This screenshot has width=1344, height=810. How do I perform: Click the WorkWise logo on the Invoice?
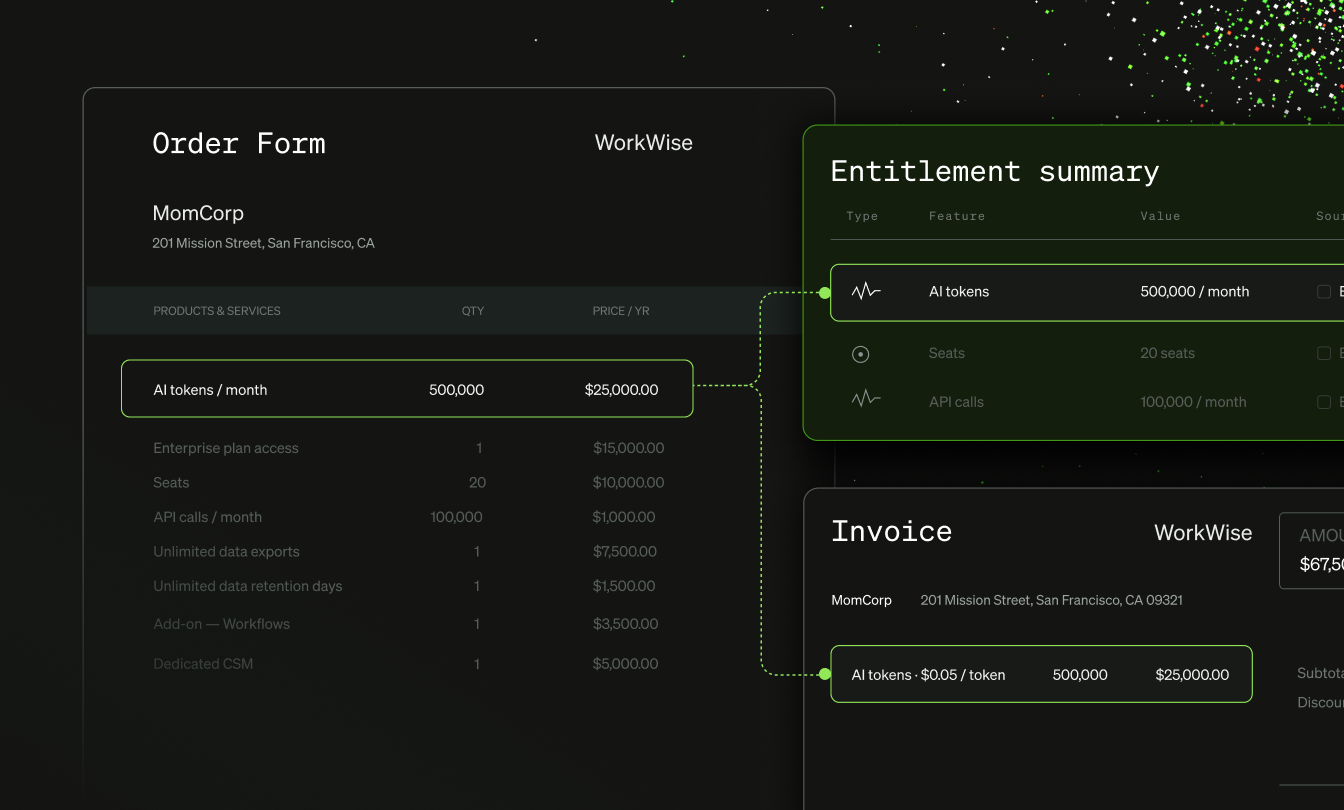[x=1203, y=532]
